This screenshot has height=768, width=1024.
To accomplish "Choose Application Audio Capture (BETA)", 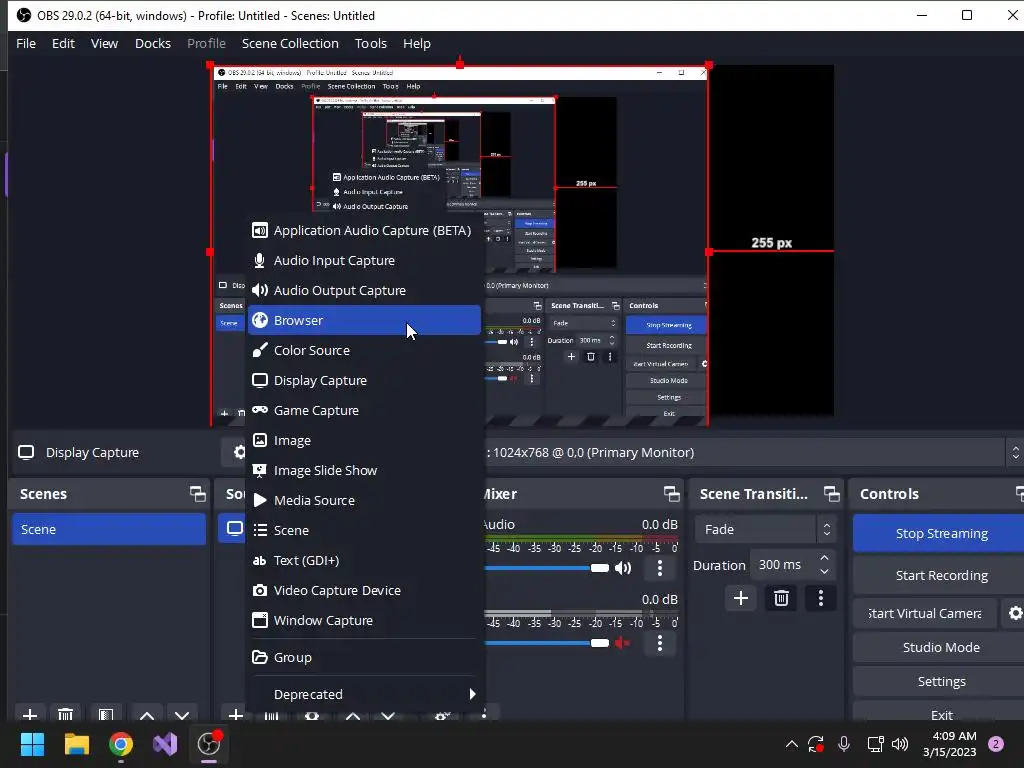I will coord(364,231).
